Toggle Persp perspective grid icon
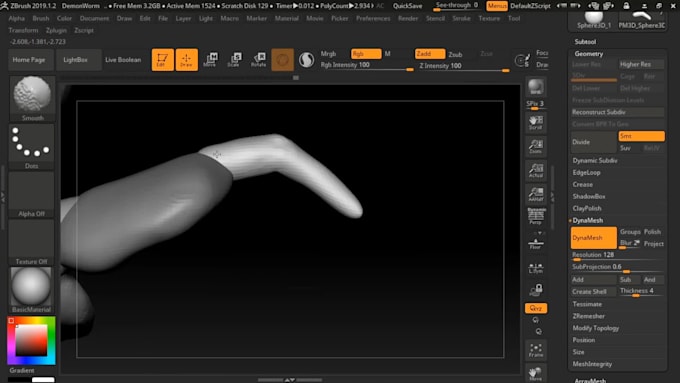The height and width of the screenshot is (383, 680). (x=536, y=216)
